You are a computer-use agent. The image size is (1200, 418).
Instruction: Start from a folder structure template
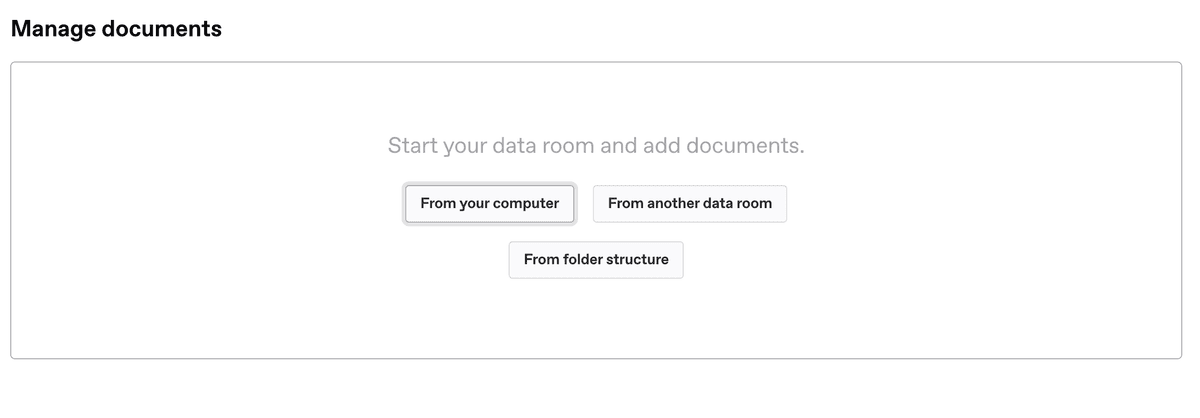(x=595, y=260)
